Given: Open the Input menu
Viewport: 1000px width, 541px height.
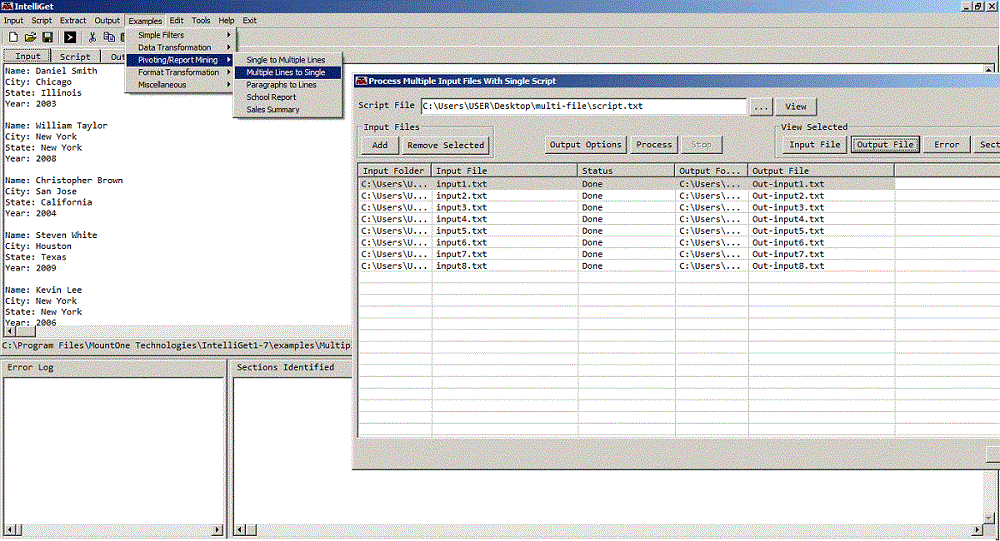Looking at the screenshot, I should coord(13,20).
